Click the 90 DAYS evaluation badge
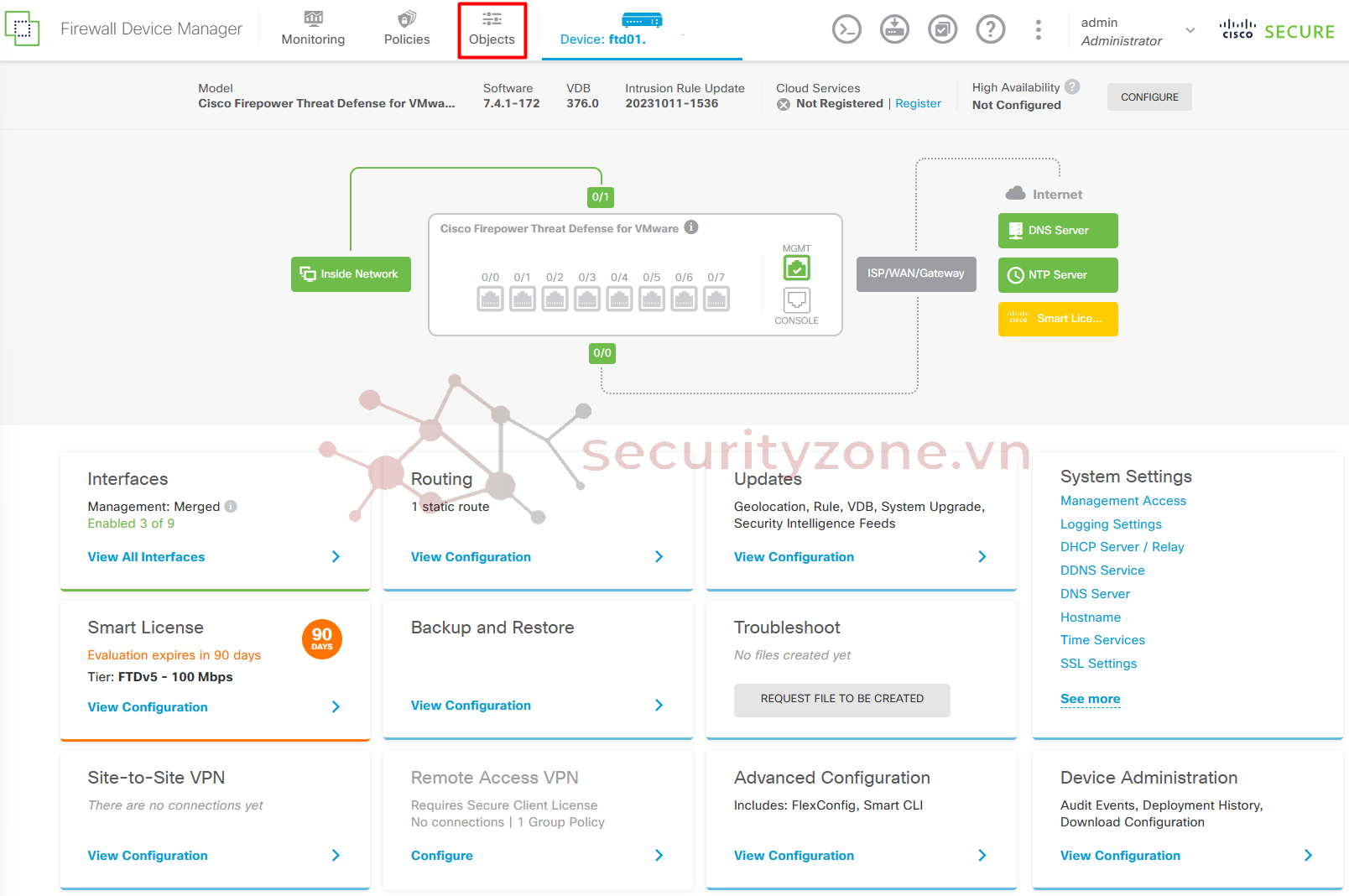The image size is (1349, 896). (x=322, y=639)
